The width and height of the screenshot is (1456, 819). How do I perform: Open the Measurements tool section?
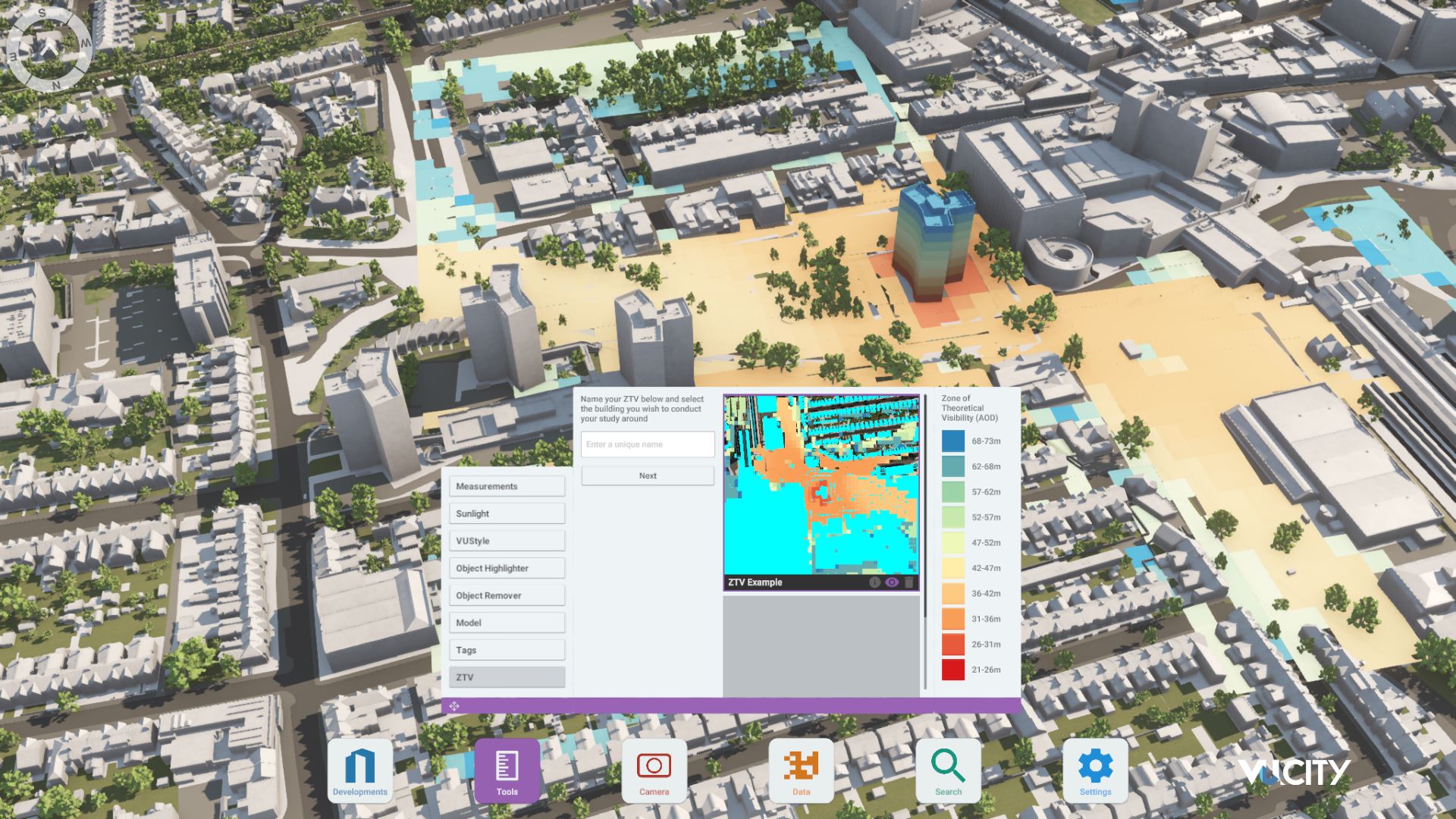pyautogui.click(x=507, y=486)
